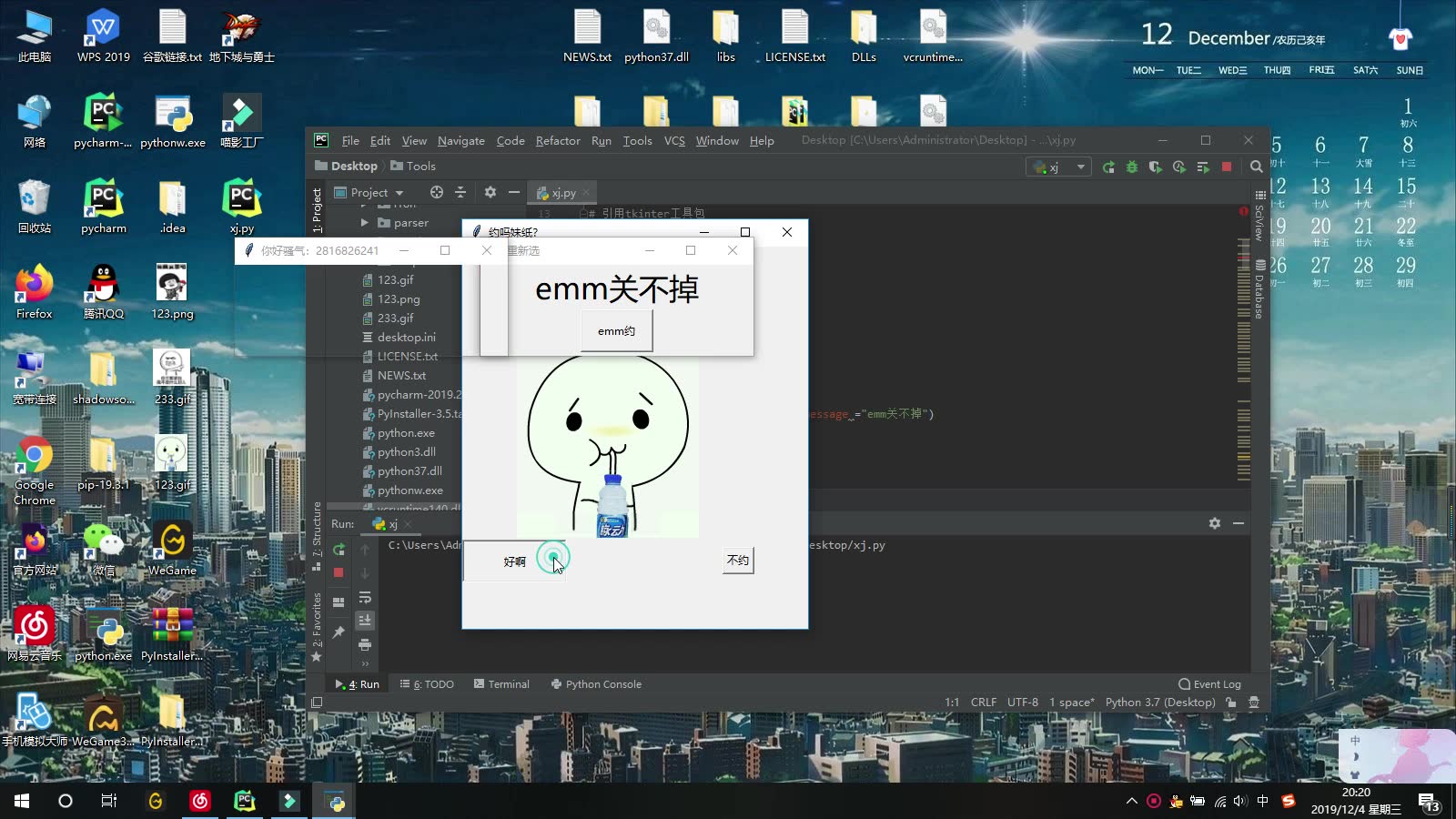This screenshot has width=1456, height=819.
Task: Stop process in the Run panel
Action: click(339, 572)
